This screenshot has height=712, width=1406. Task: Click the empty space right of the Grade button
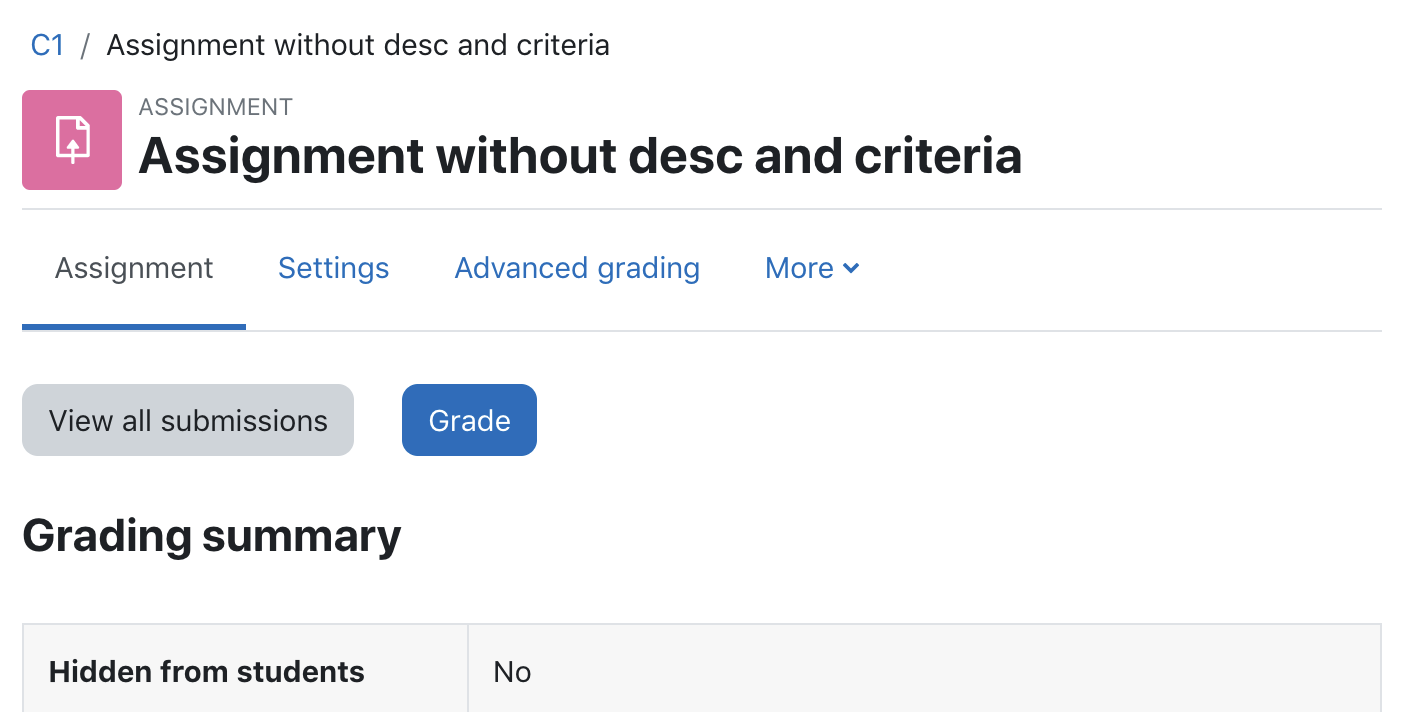click(960, 420)
